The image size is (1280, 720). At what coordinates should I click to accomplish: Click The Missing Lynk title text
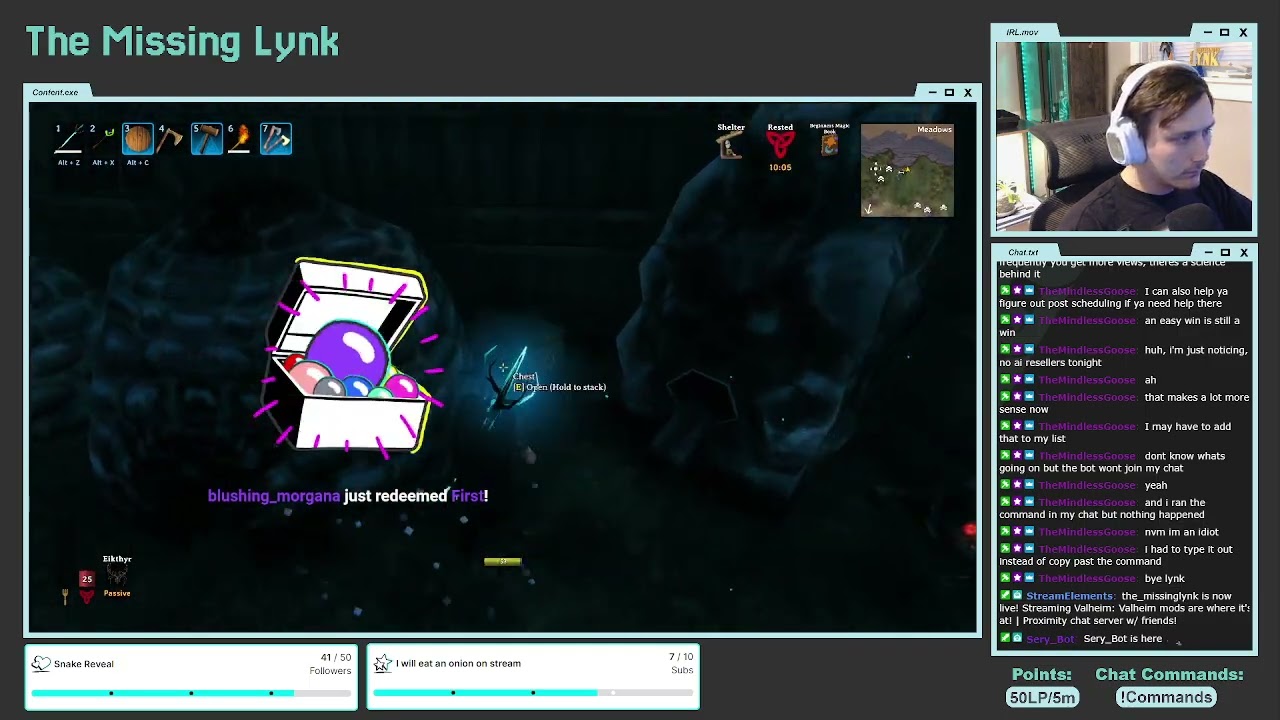pos(182,42)
